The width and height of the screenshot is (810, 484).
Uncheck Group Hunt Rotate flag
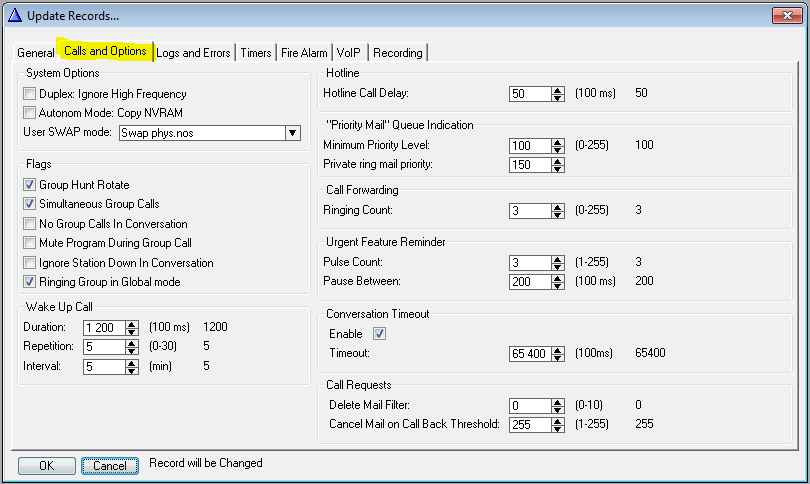[x=30, y=185]
